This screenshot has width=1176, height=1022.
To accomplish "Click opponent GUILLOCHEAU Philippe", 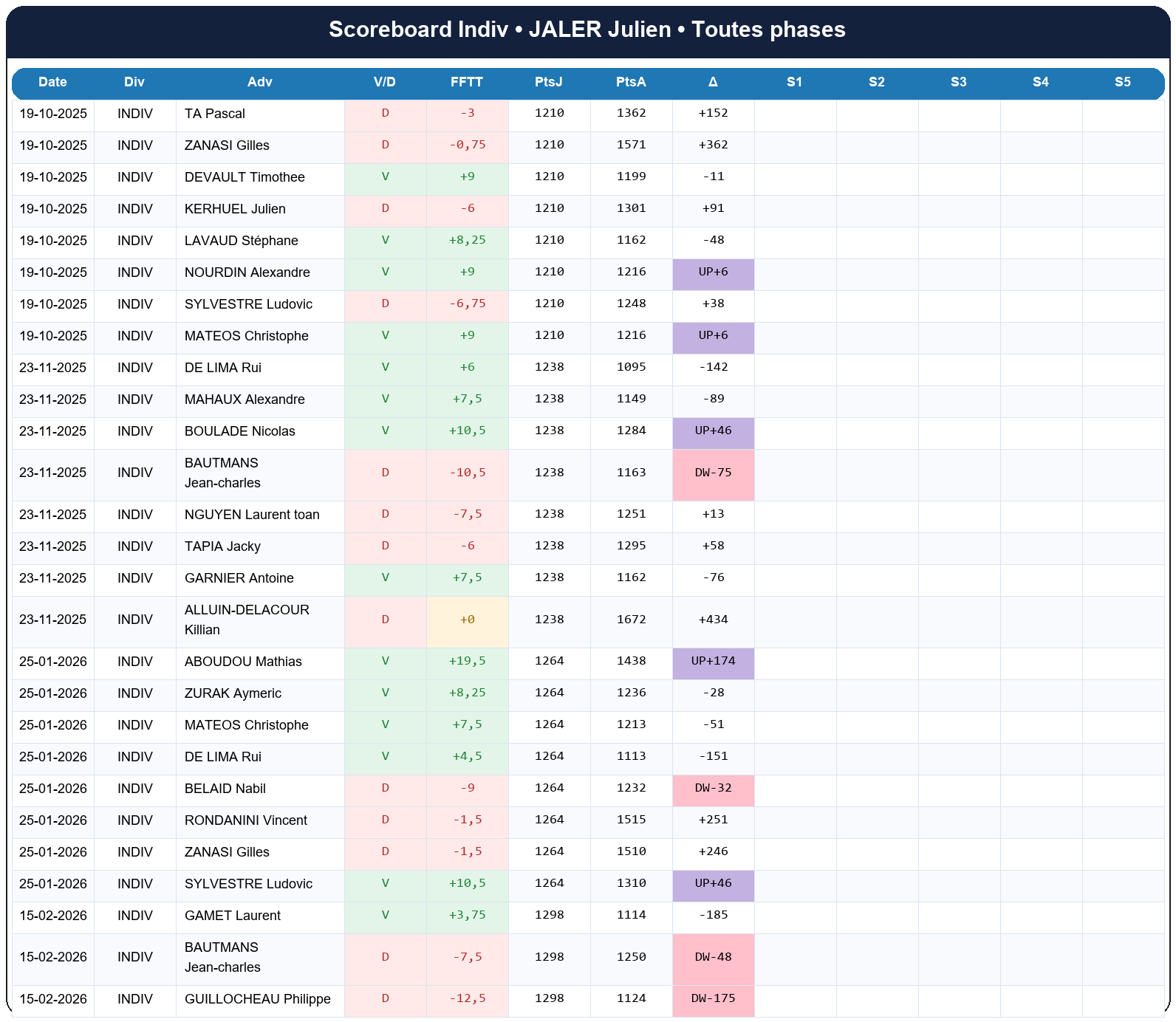I will tap(257, 999).
